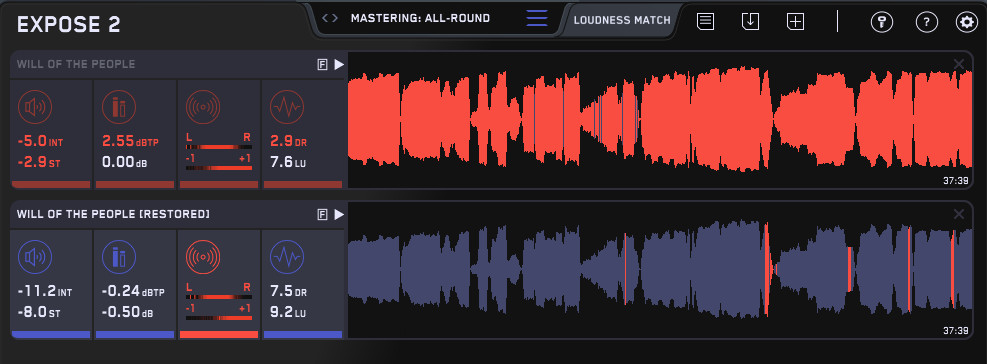
Task: Click the red waveform of Will of the People
Action: point(660,119)
